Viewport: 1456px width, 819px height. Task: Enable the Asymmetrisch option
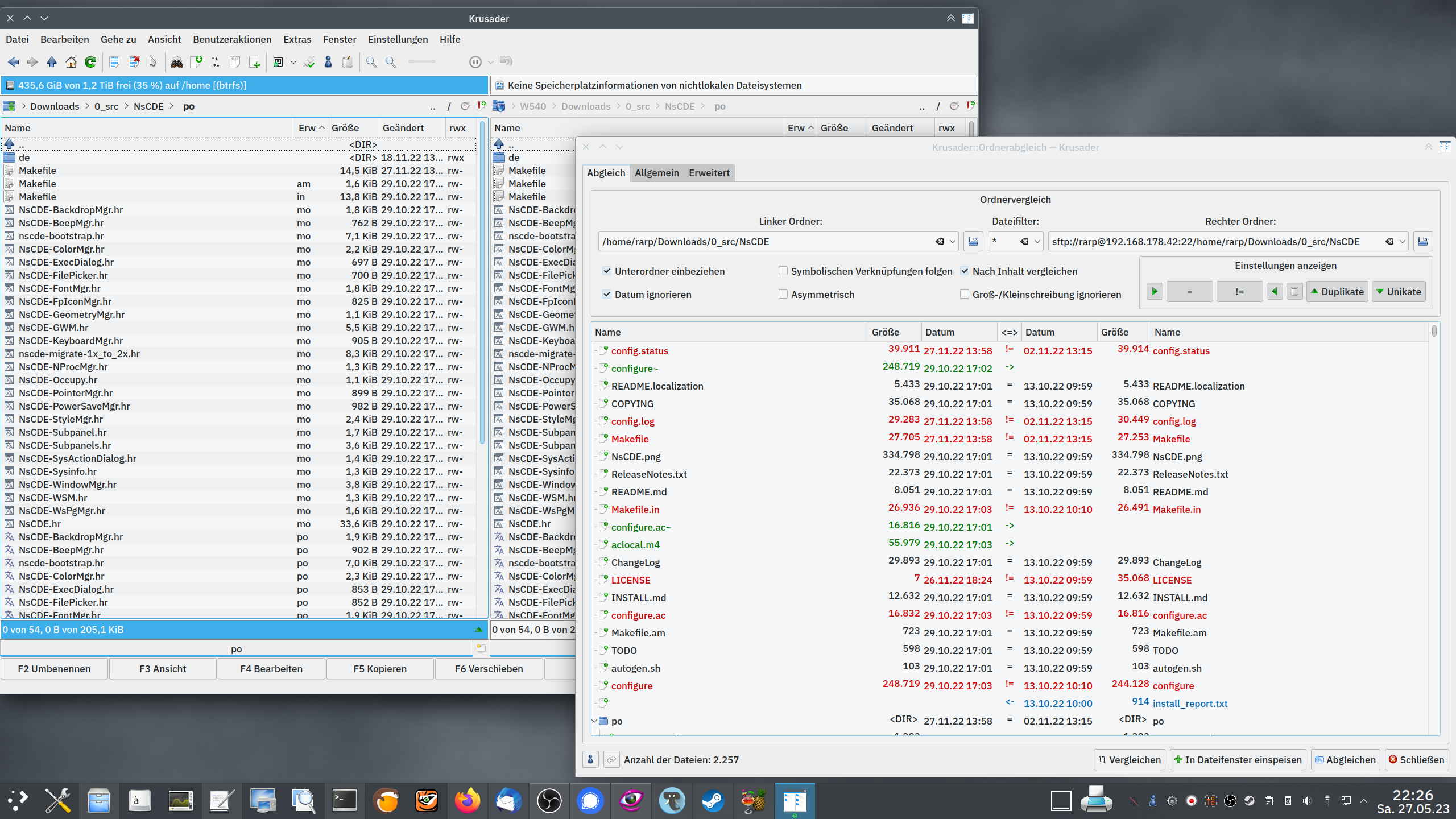pyautogui.click(x=784, y=295)
